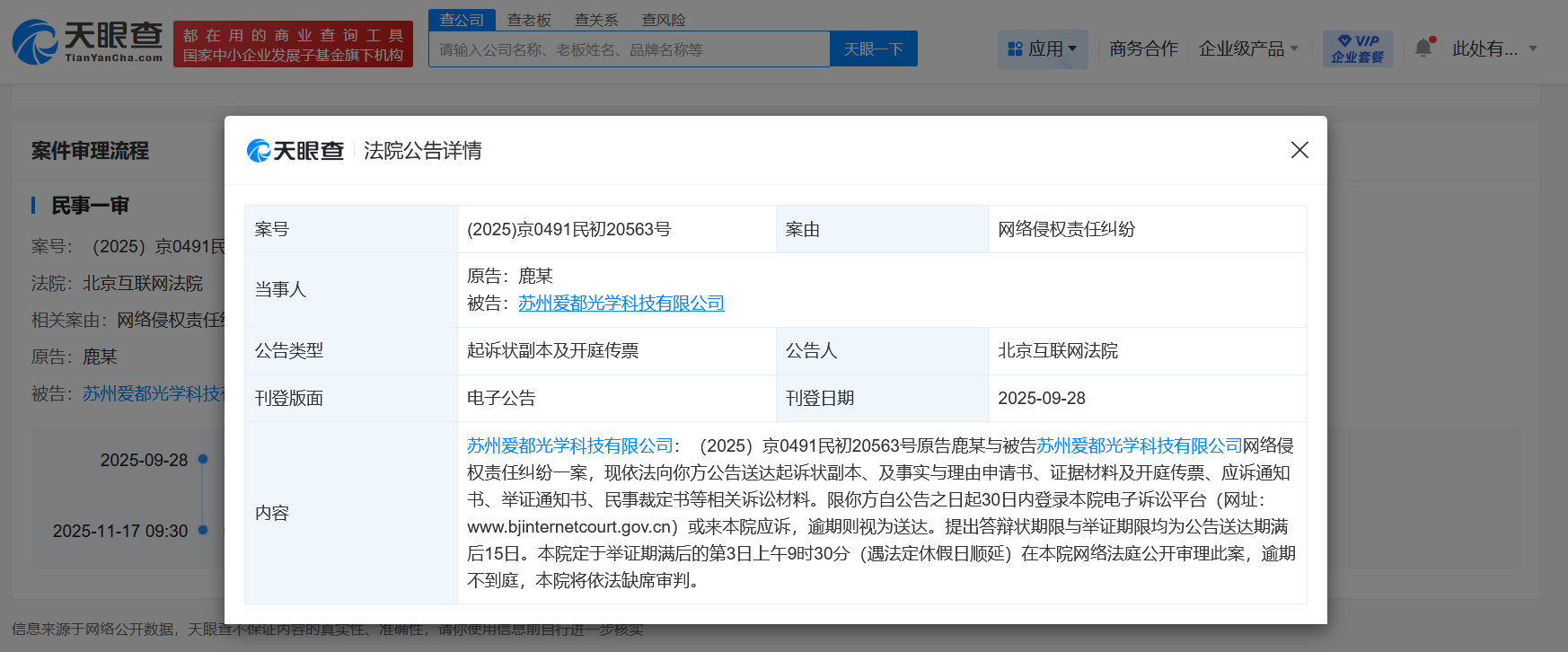
Task: Click the 2025-09-28 timeline dot in background
Action: point(203,459)
